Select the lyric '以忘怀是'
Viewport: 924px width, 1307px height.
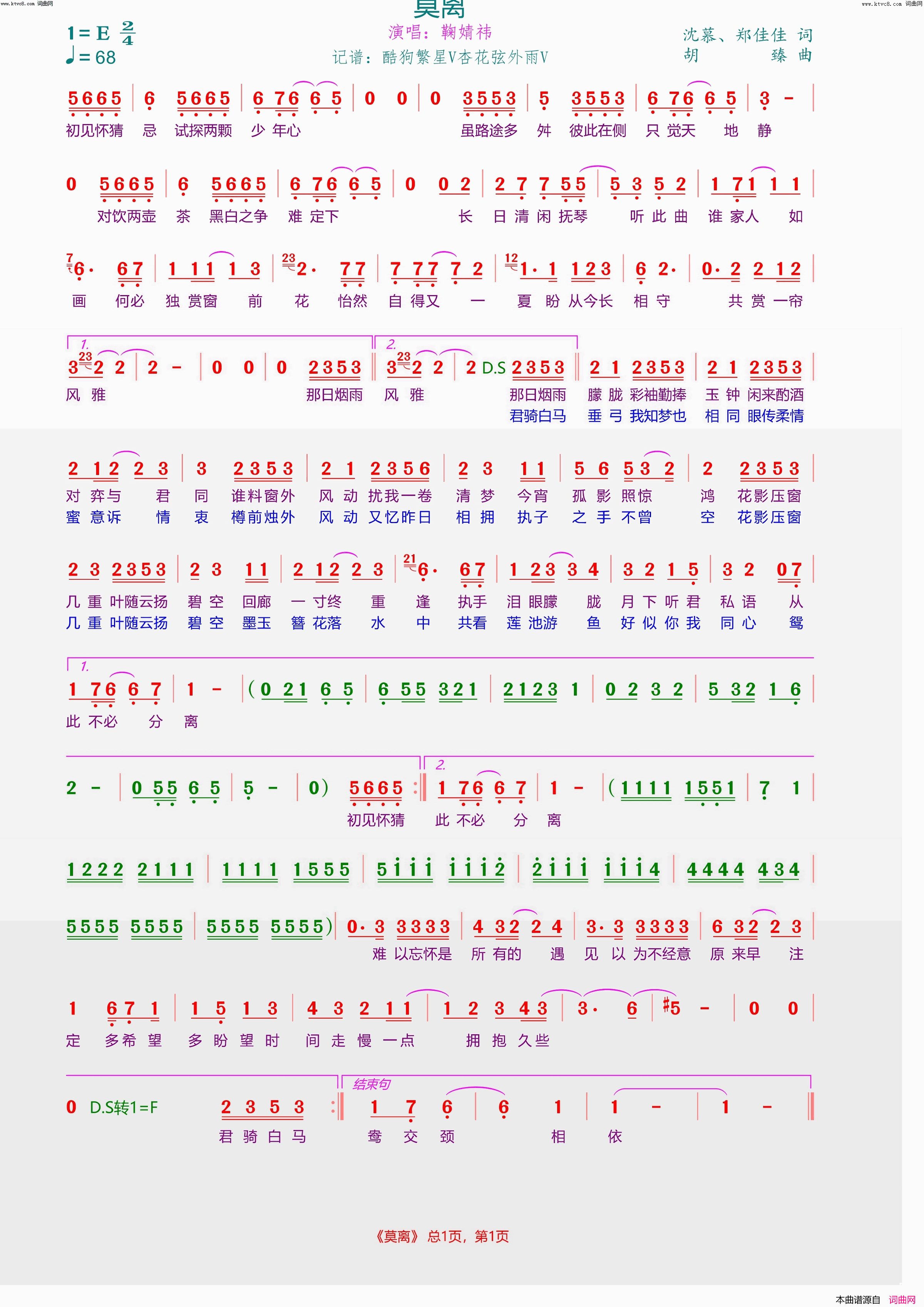(423, 954)
